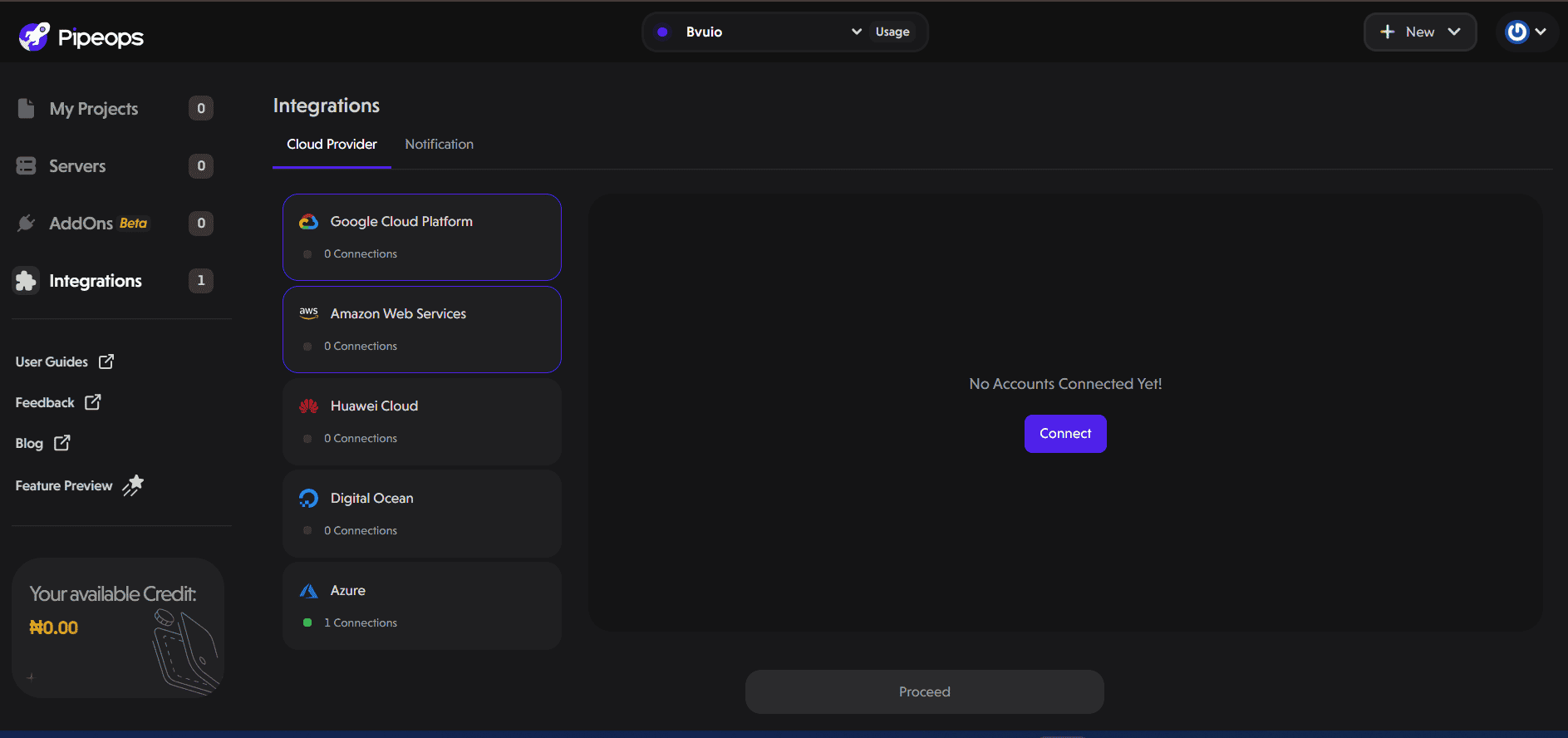
Task: Click the My Projects count badge
Action: click(x=201, y=109)
